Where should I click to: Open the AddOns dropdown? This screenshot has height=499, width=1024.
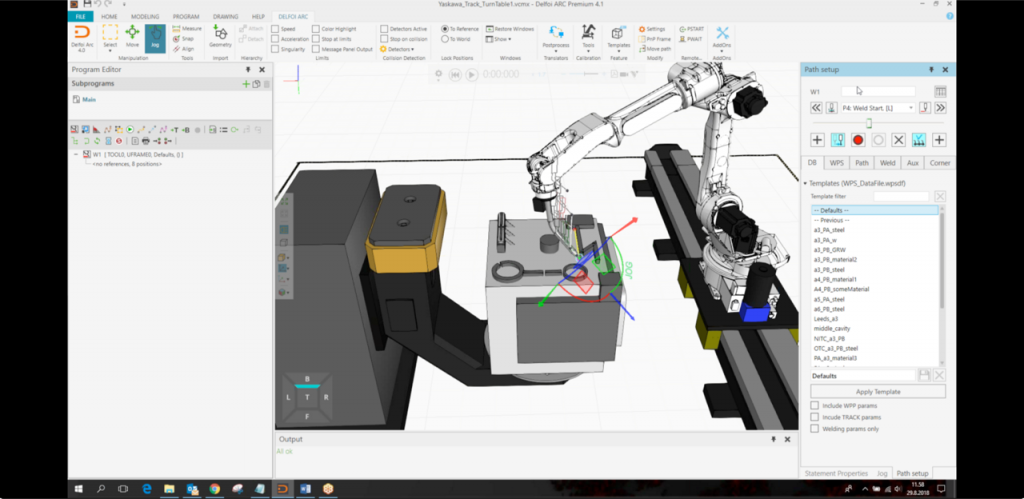point(722,51)
